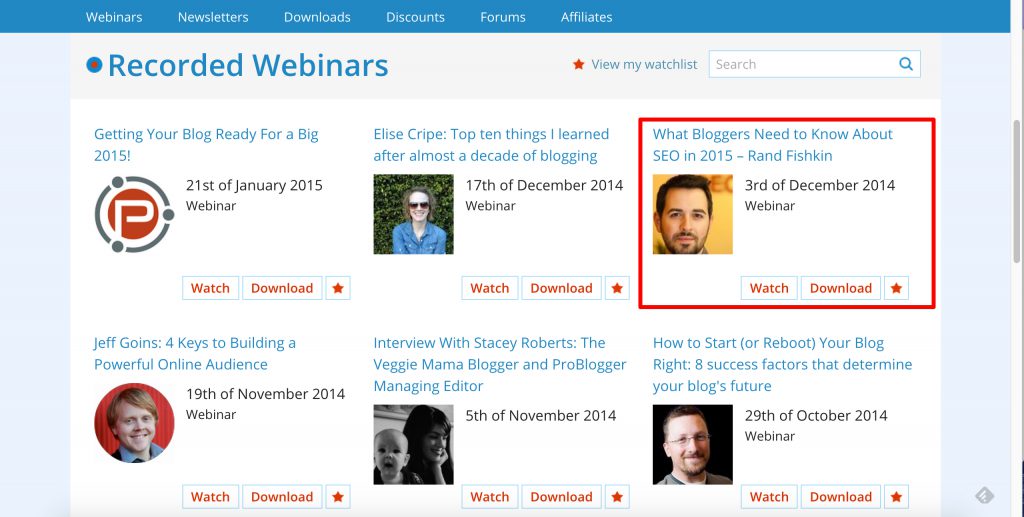Star the How to Start Your Blog webinar
Viewport: 1024px width, 517px height.
point(896,497)
